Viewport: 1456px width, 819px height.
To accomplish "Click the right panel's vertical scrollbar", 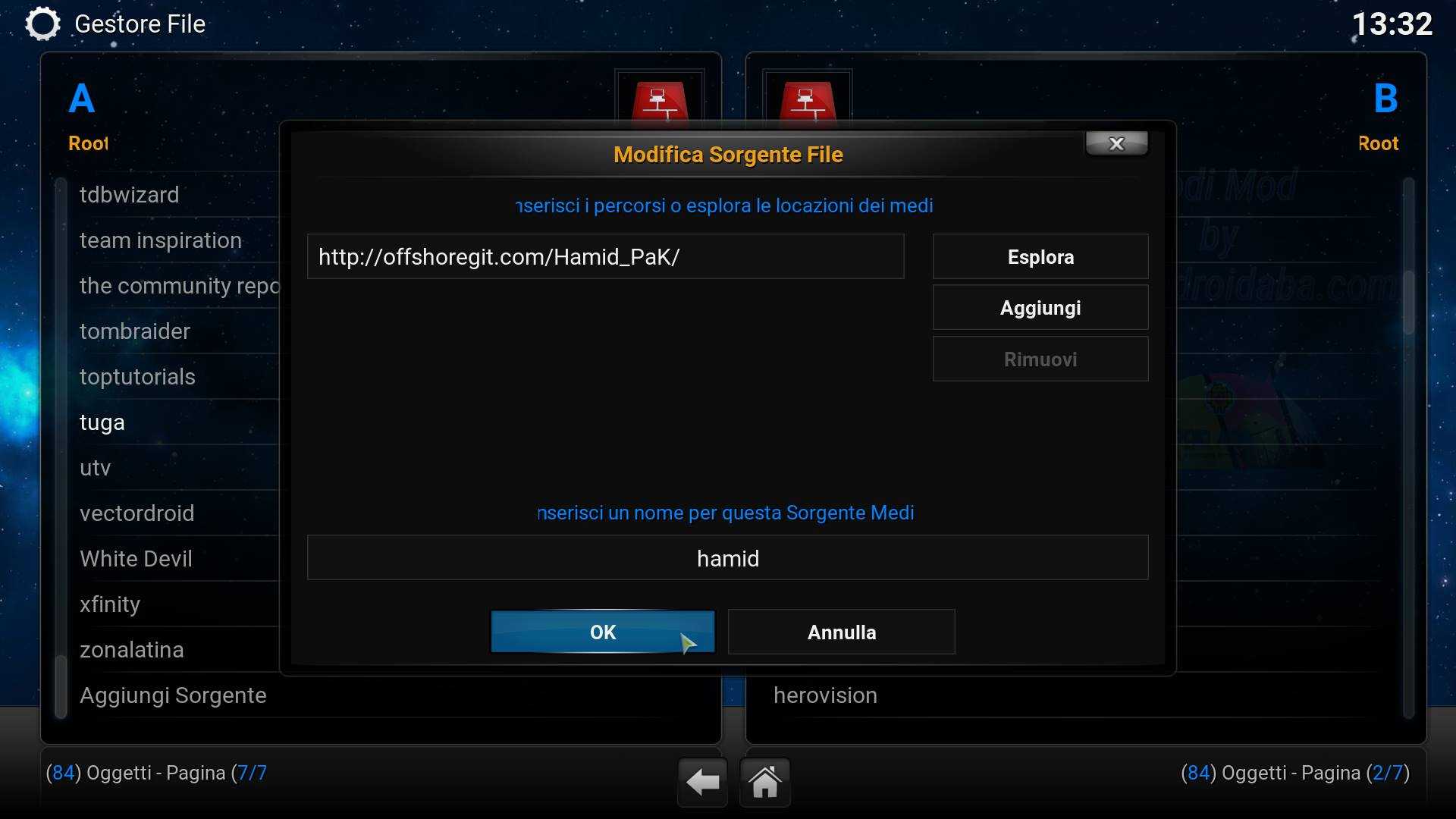I will [1408, 447].
